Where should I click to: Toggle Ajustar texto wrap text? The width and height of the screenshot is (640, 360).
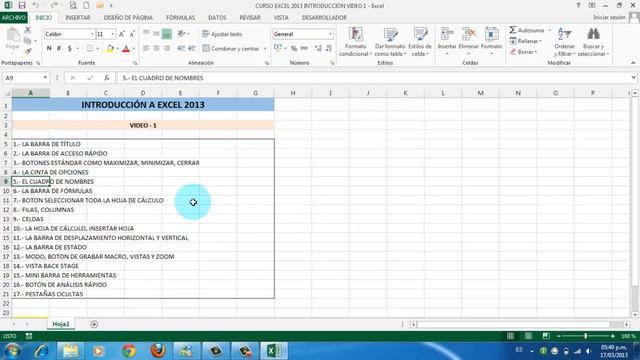pyautogui.click(x=222, y=34)
